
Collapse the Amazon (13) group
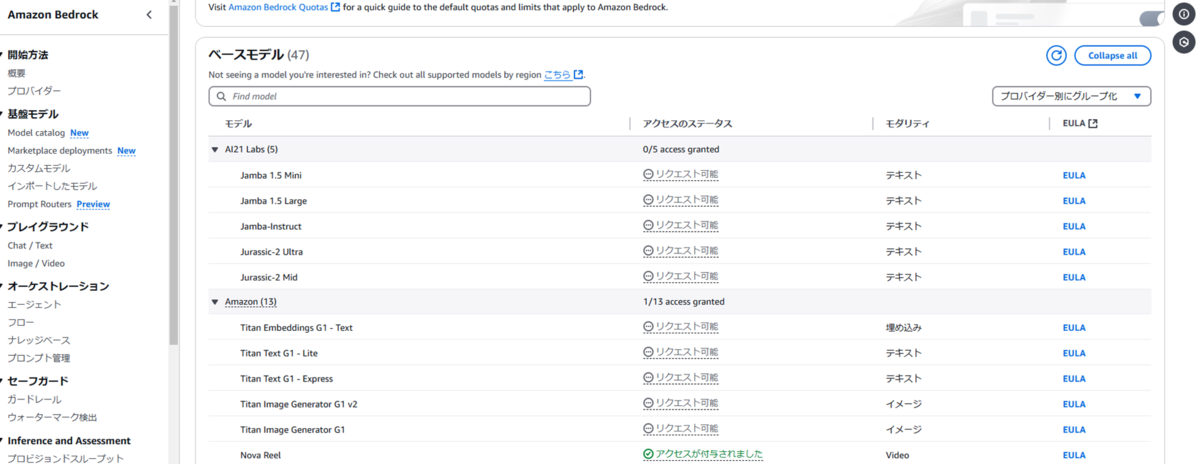214,302
